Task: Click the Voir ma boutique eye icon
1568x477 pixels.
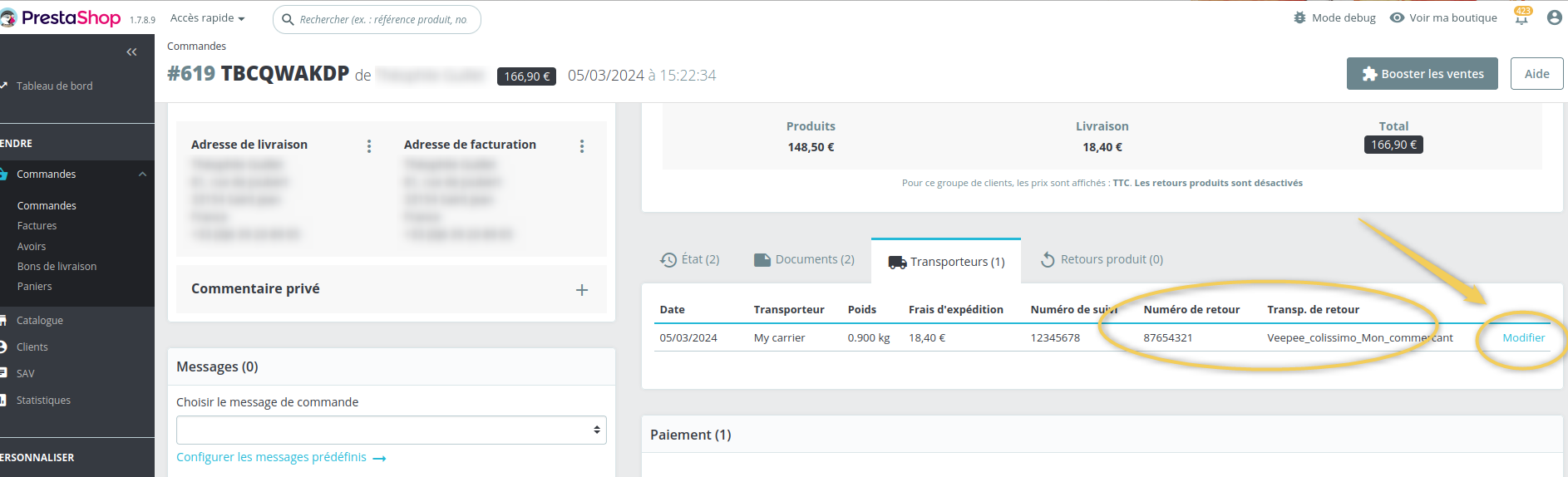Action: (x=1397, y=17)
